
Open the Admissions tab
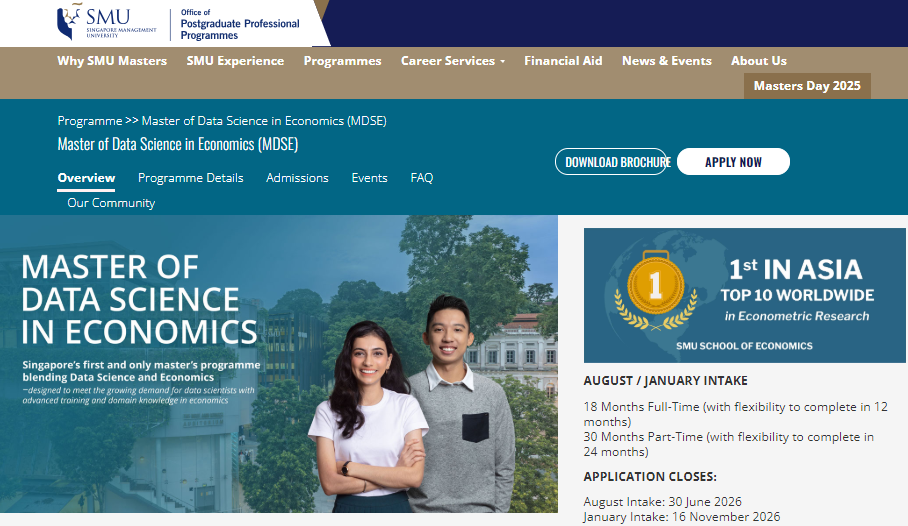click(297, 178)
